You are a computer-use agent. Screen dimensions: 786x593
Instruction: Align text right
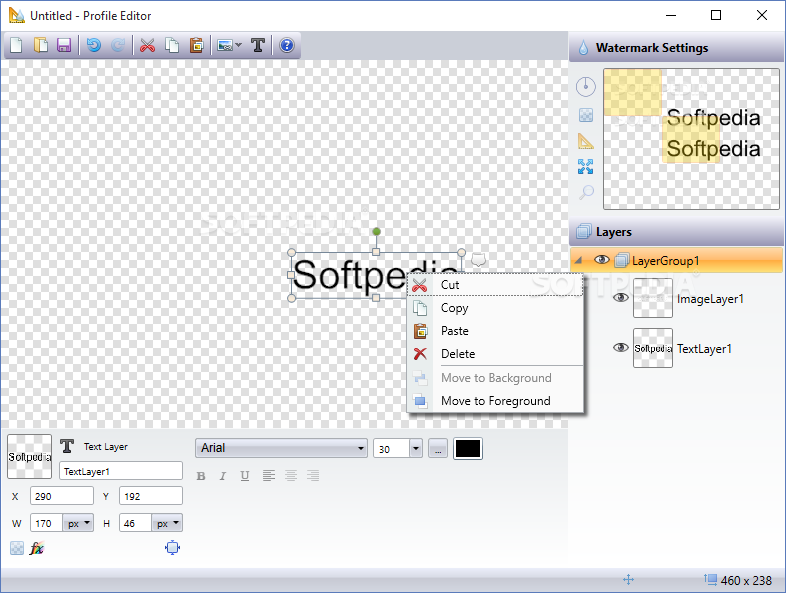(313, 475)
